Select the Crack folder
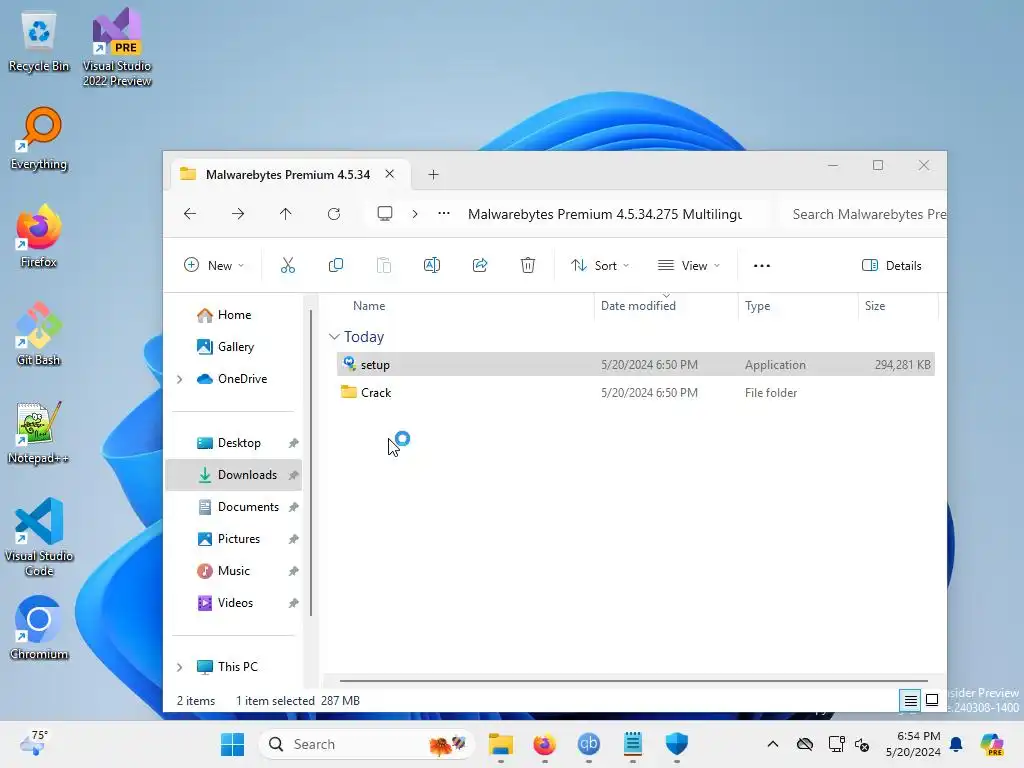This screenshot has width=1024, height=768. 635,392
